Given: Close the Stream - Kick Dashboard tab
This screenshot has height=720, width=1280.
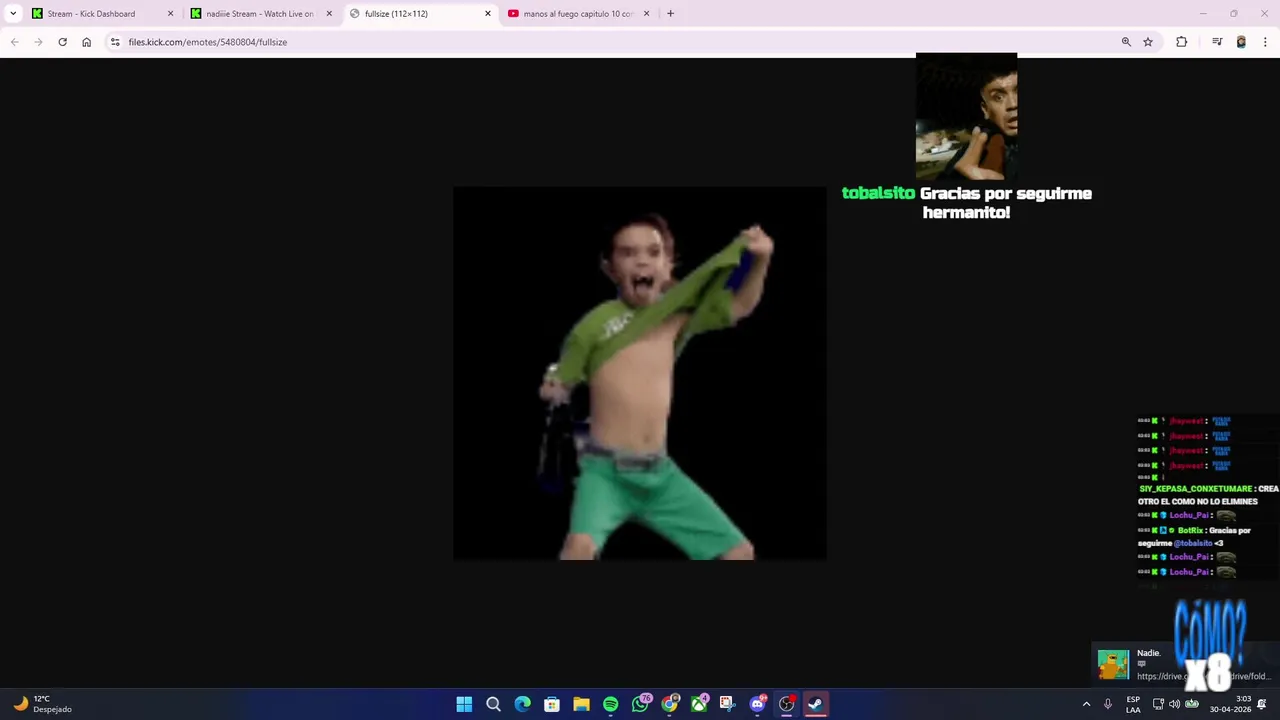Looking at the screenshot, I should tap(170, 13).
